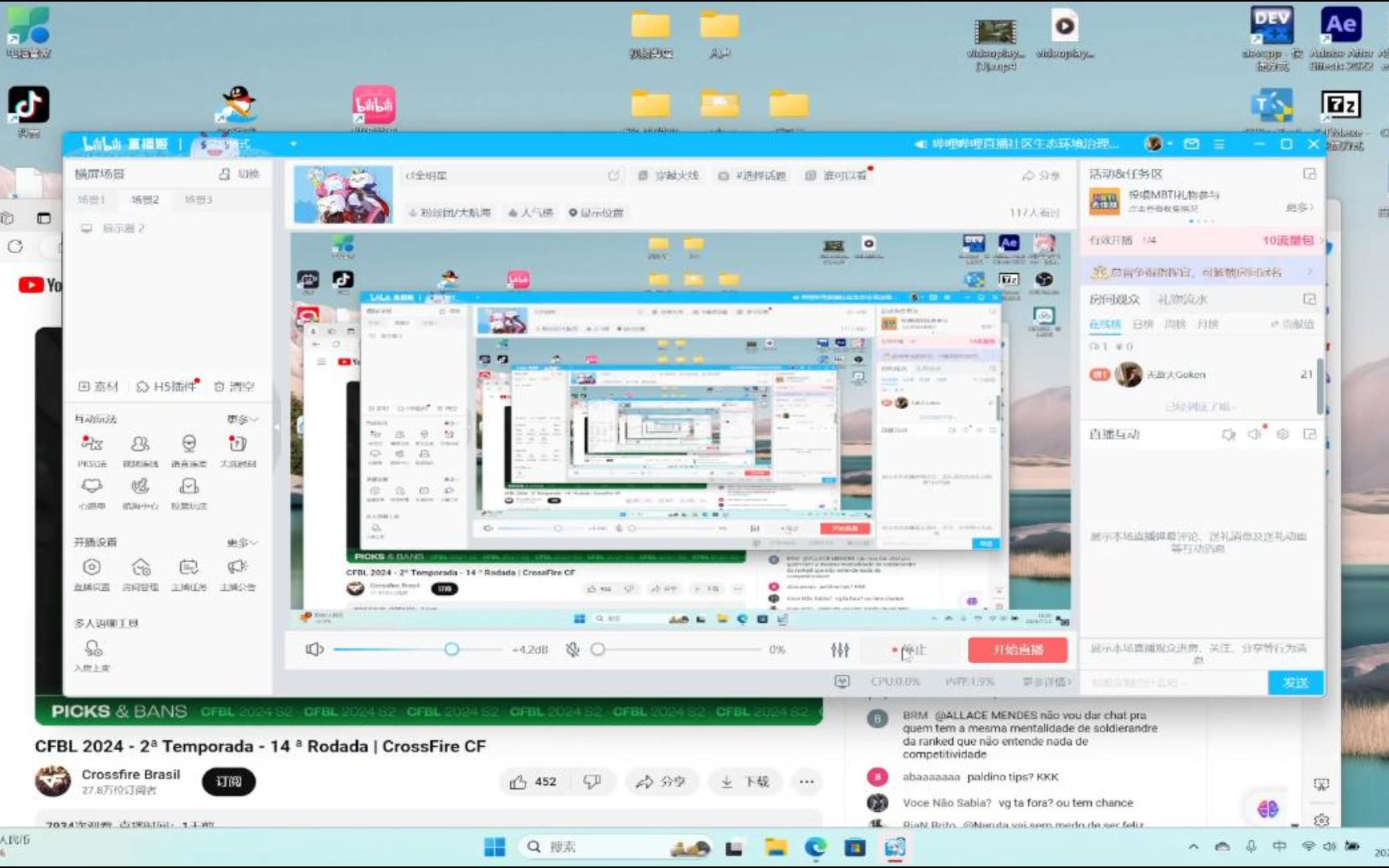Toggle the danmaku voice speaker in 直播互动

pyautogui.click(x=1256, y=434)
